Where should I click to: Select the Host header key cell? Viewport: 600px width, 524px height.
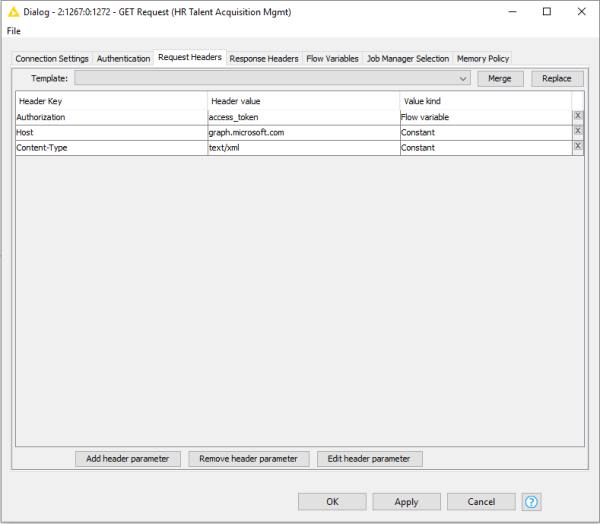(111, 132)
